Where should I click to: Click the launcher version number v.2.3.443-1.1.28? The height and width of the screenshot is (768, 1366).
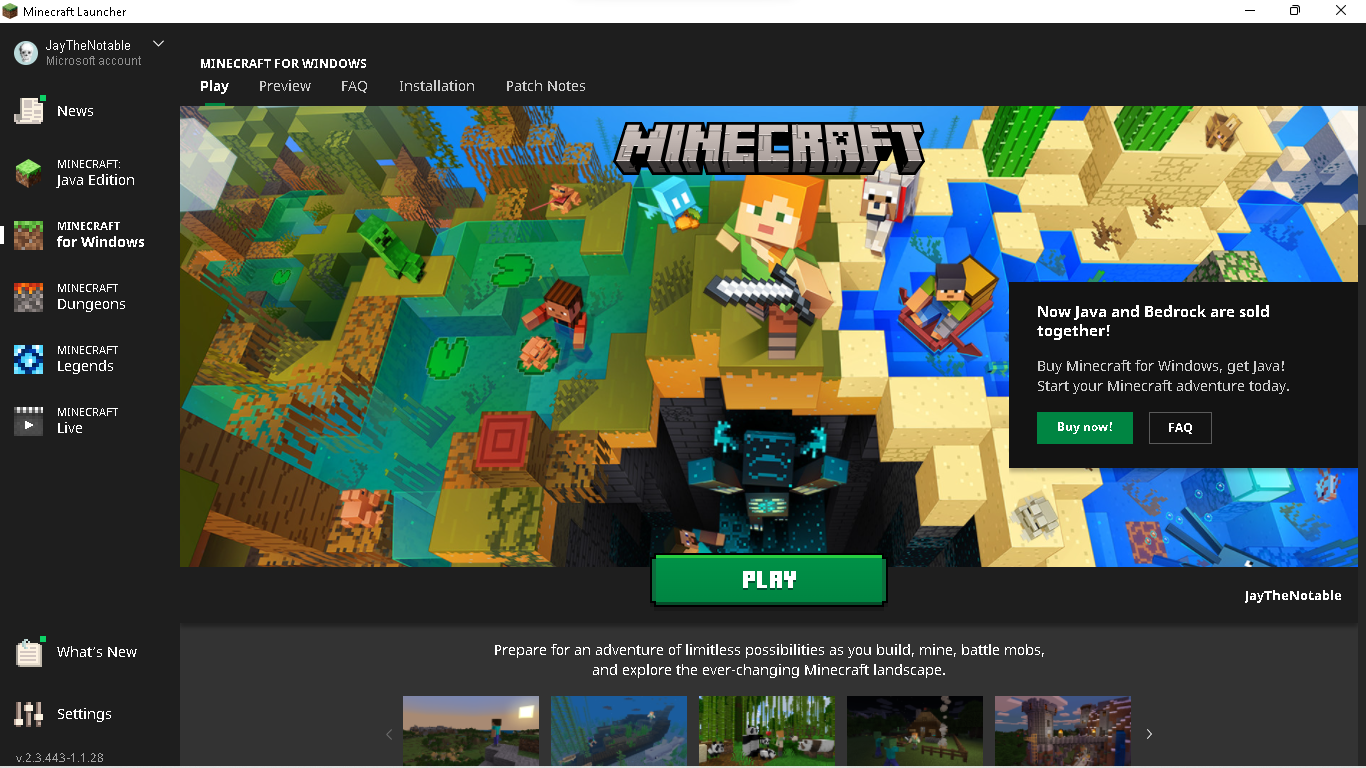point(60,758)
